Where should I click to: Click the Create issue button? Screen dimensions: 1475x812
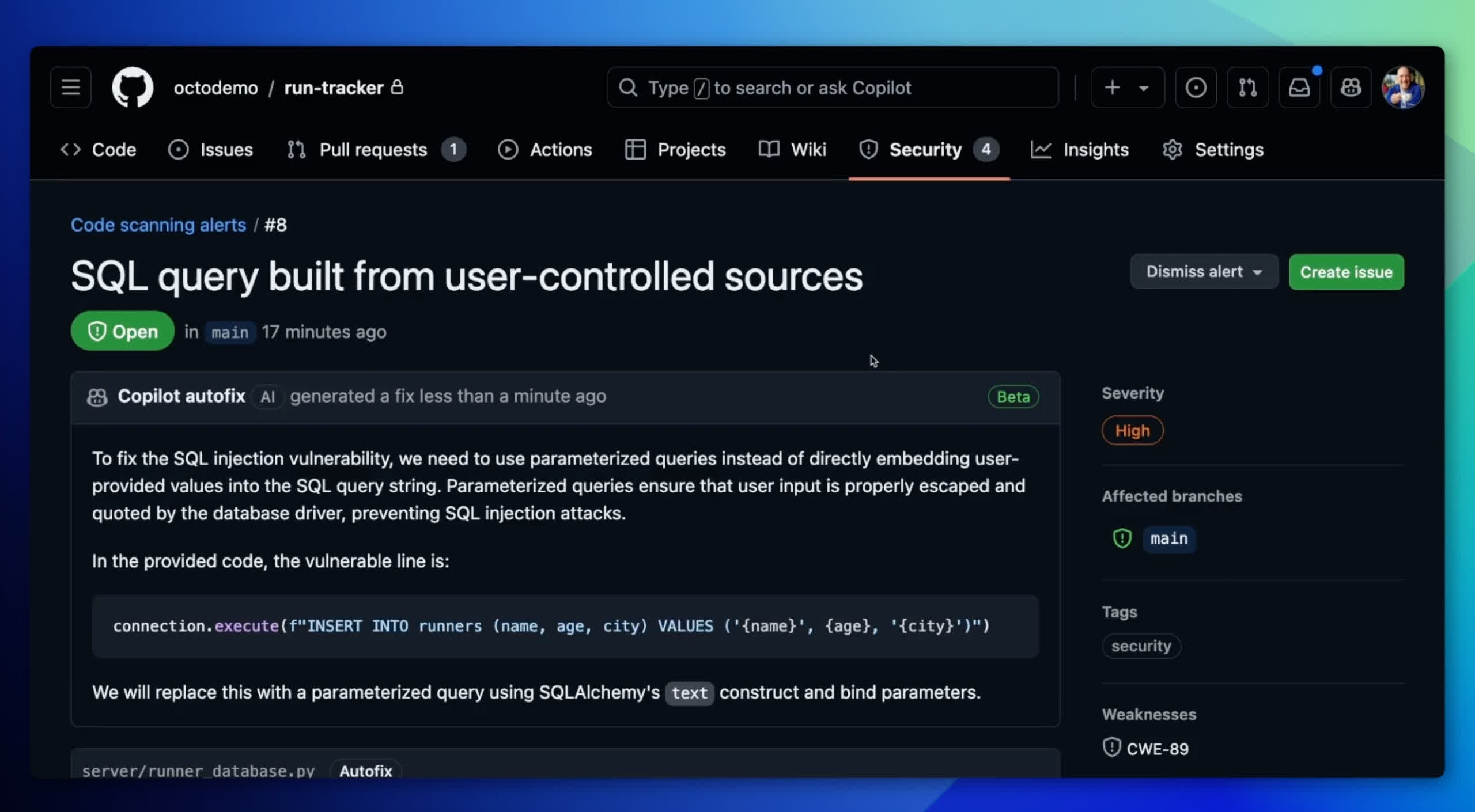click(x=1346, y=272)
